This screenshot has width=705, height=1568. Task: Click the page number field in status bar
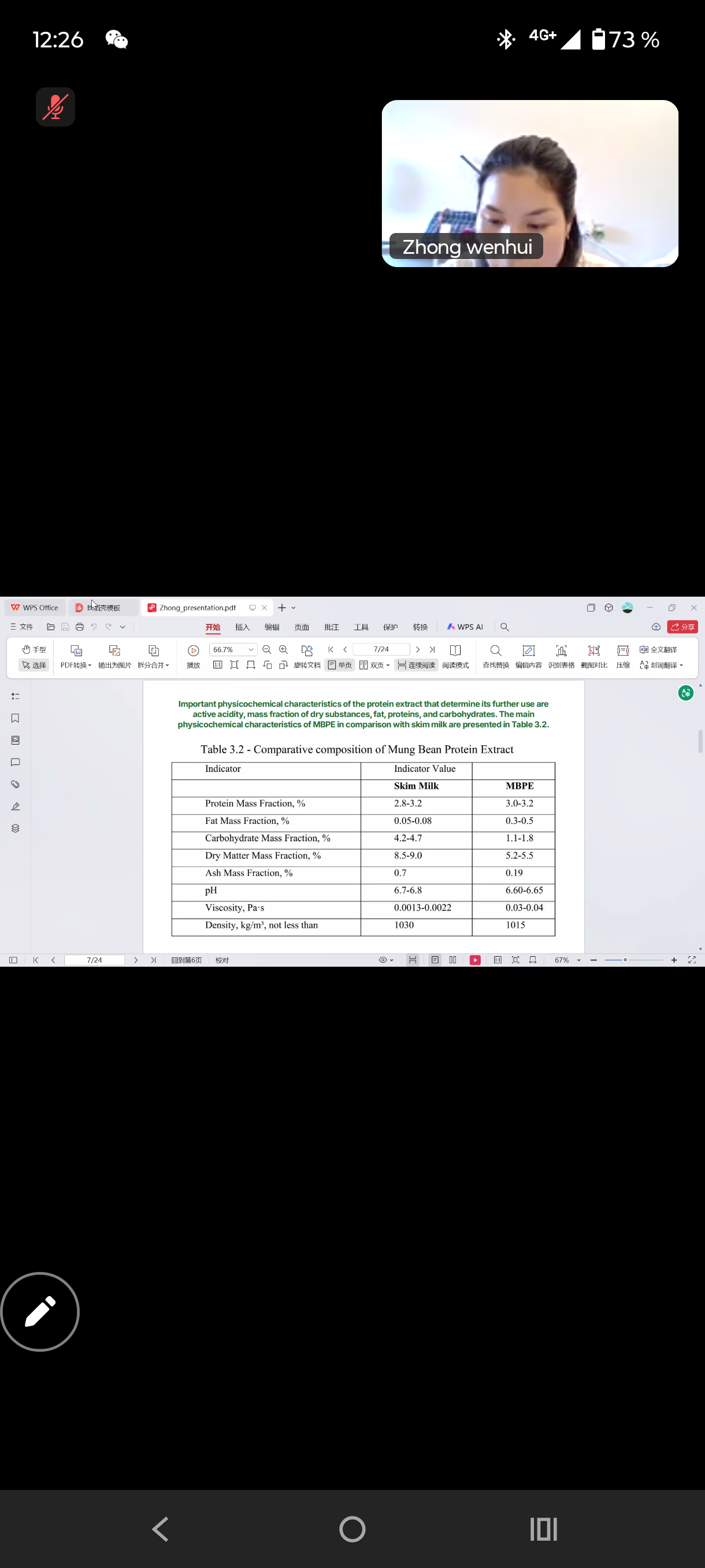pos(94,960)
